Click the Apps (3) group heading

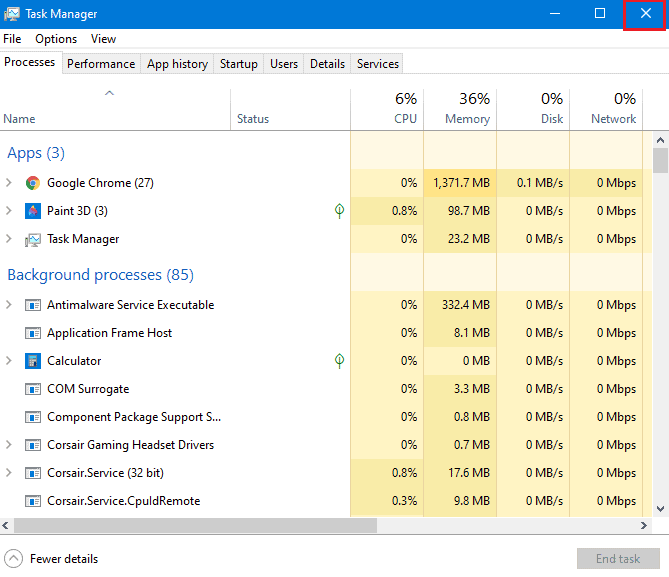[36, 153]
